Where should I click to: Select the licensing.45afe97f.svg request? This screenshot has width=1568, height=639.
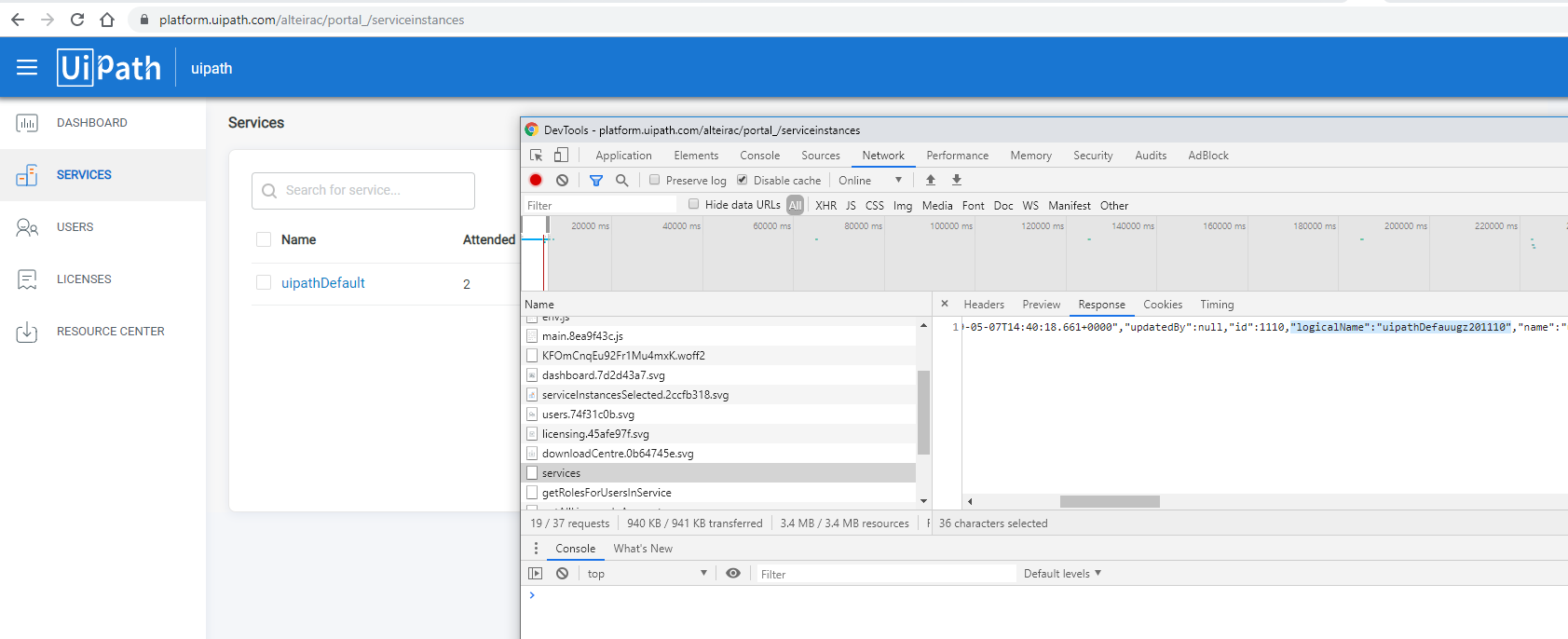[x=718, y=434]
